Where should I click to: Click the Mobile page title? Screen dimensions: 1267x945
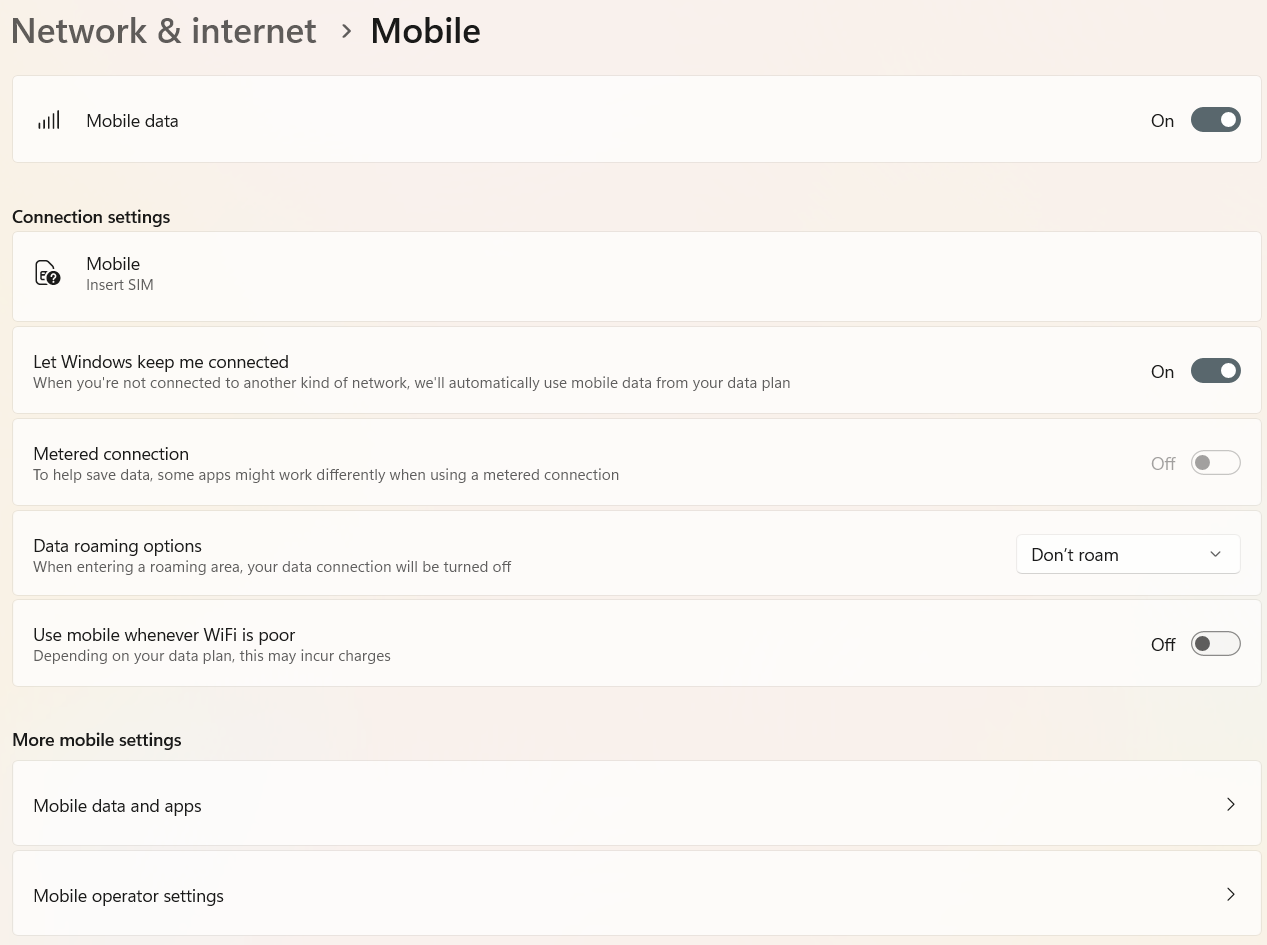(x=425, y=31)
